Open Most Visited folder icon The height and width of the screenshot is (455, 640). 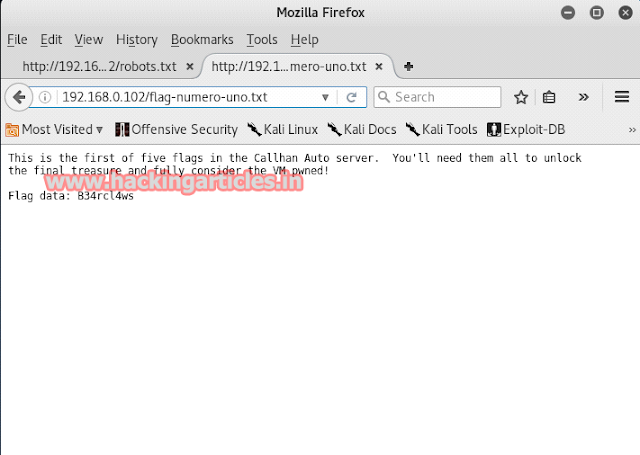point(12,130)
